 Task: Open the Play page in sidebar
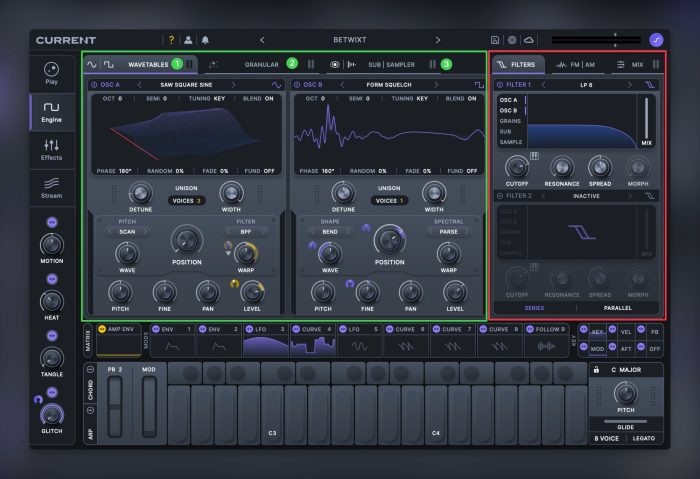(x=51, y=74)
